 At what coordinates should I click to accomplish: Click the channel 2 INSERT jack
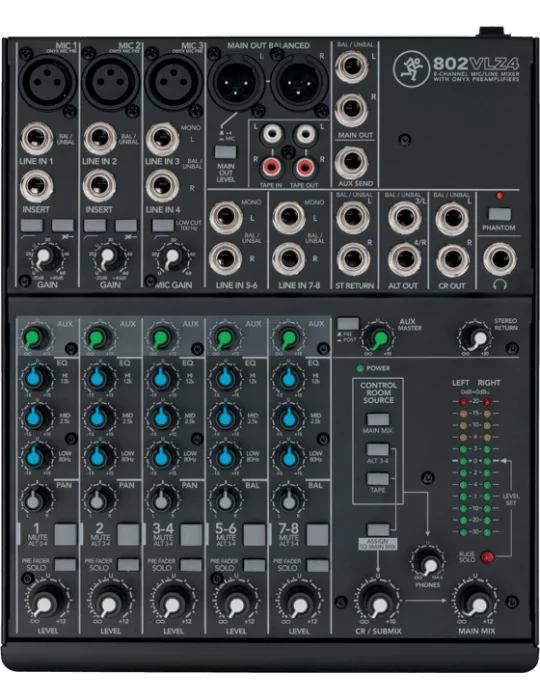click(100, 187)
